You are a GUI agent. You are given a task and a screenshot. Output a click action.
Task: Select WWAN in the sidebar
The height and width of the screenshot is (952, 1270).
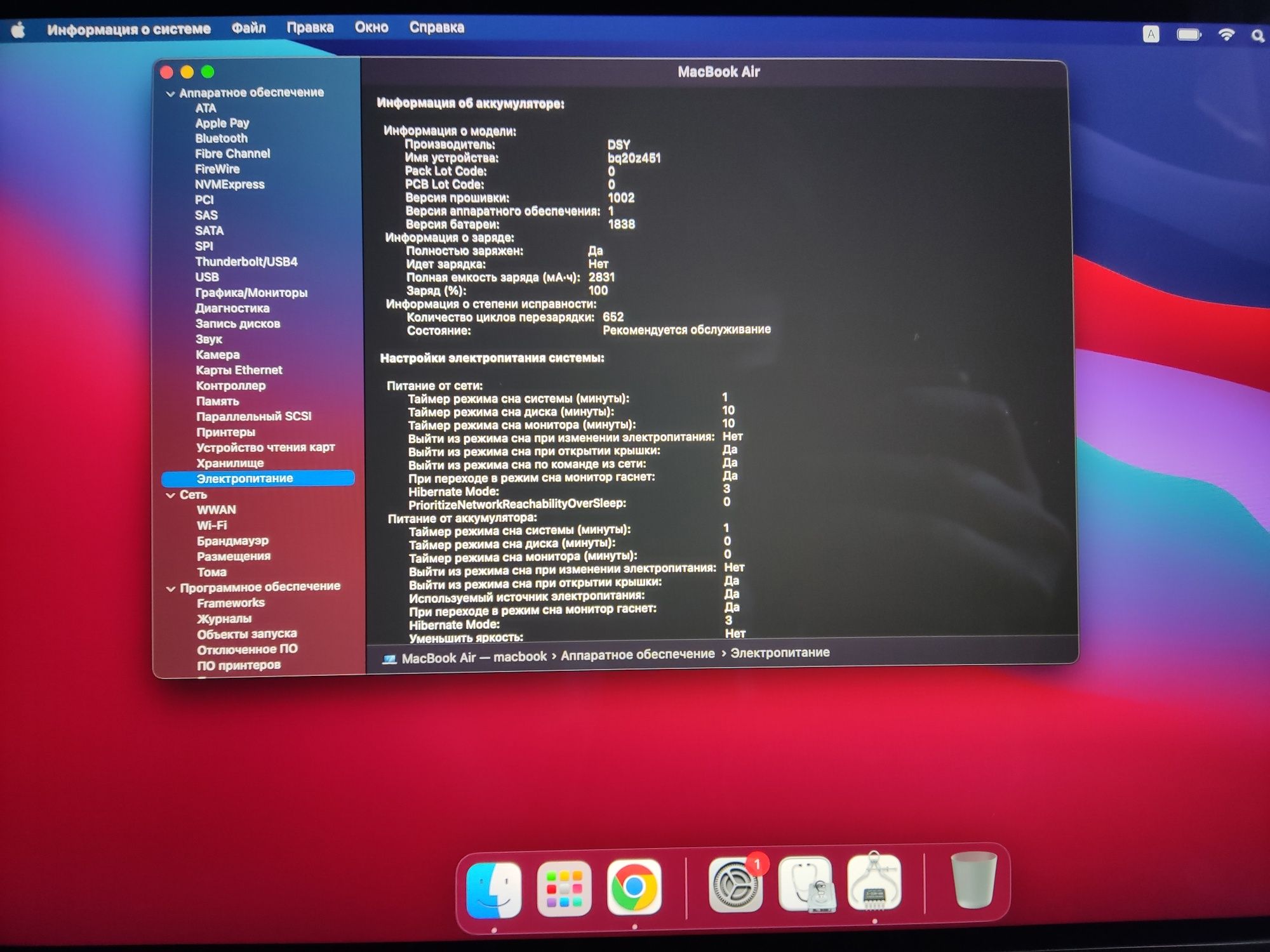(x=217, y=510)
